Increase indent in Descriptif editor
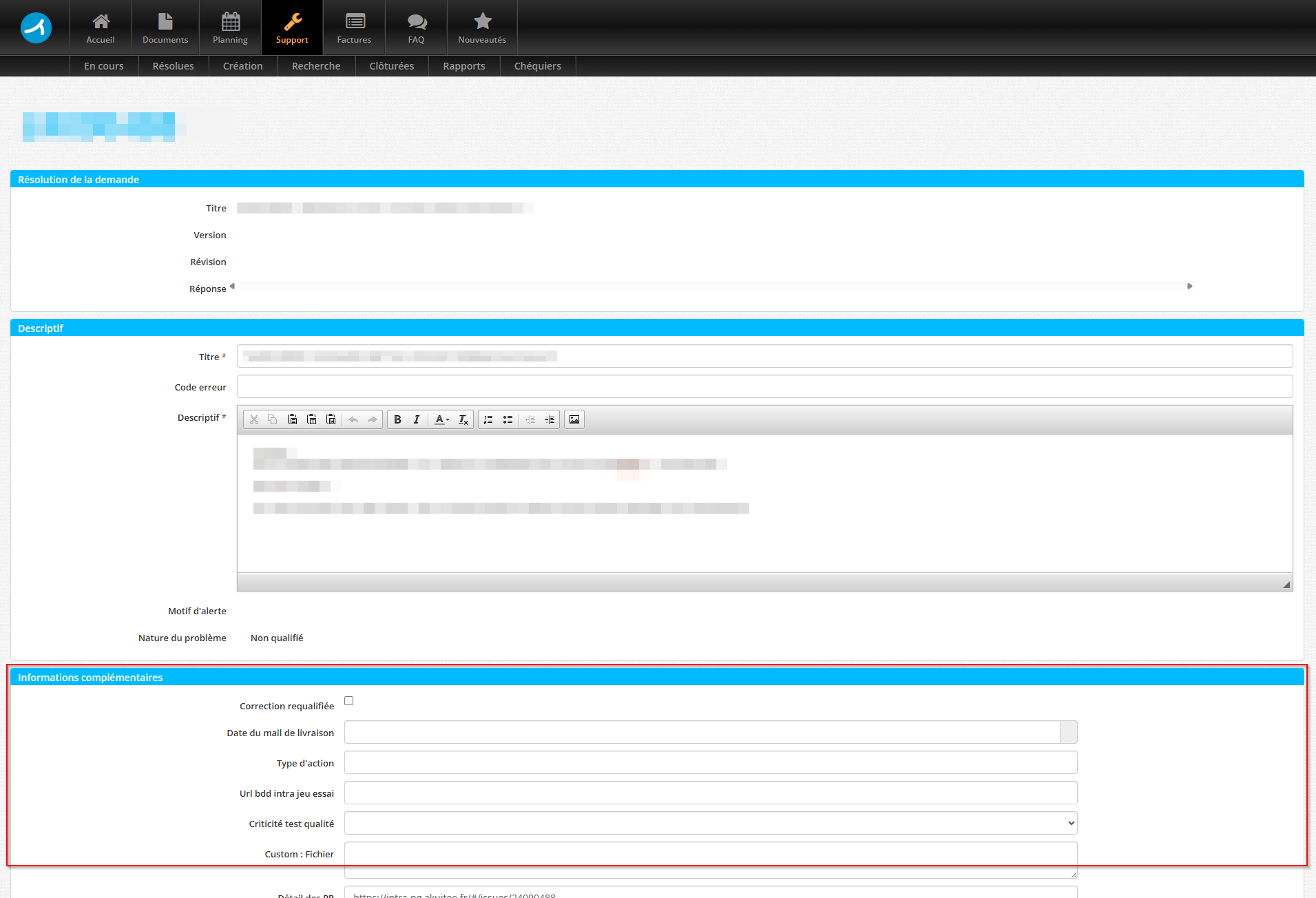This screenshot has height=898, width=1316. tap(550, 419)
